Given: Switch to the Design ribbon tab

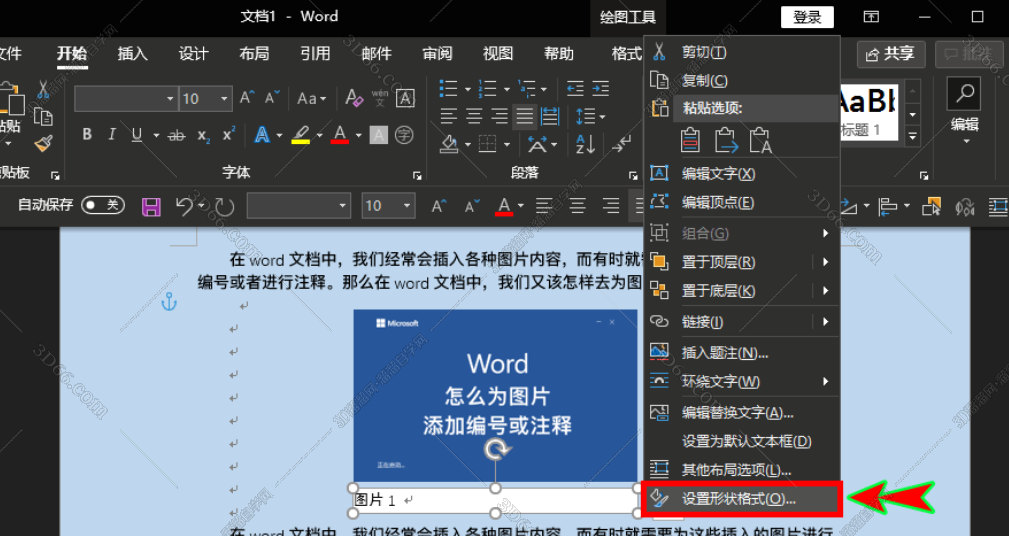Looking at the screenshot, I should [x=193, y=53].
